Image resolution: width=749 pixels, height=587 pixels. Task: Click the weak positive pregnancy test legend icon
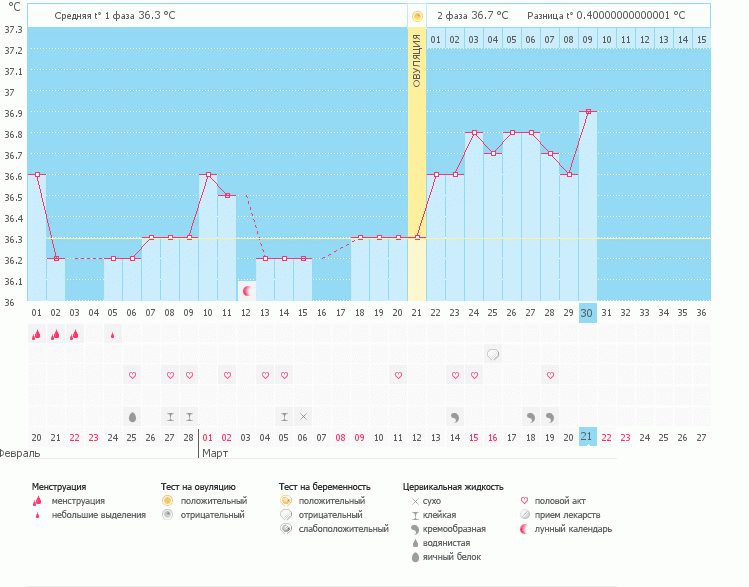point(286,529)
